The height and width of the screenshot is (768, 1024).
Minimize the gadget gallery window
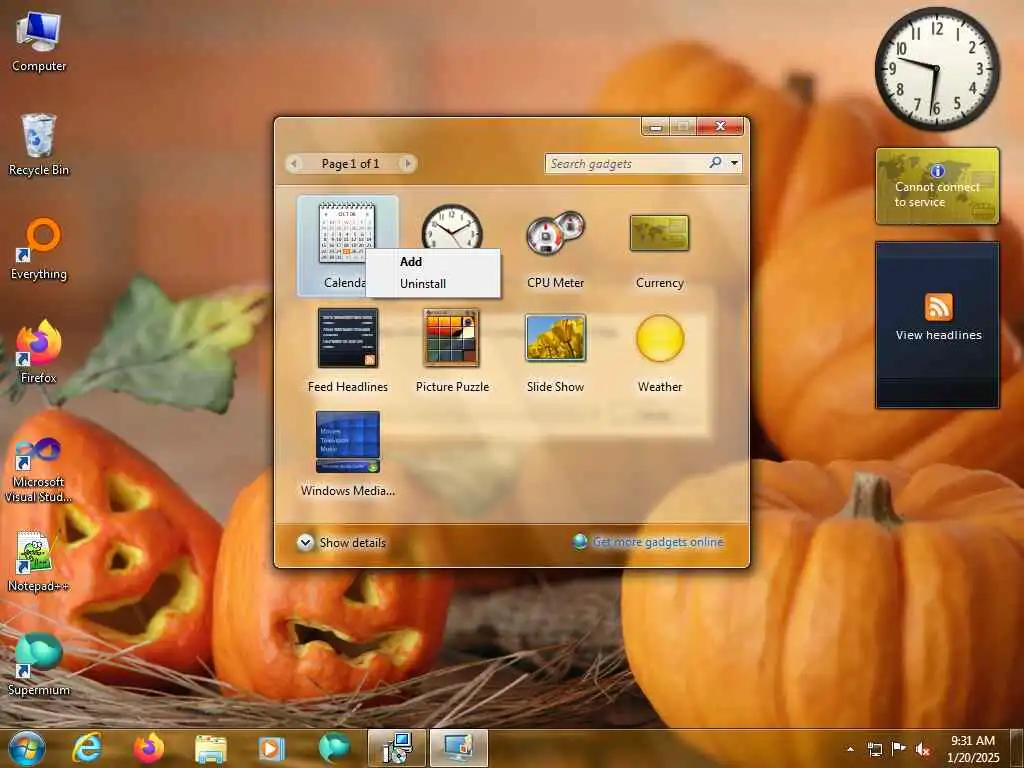[656, 126]
